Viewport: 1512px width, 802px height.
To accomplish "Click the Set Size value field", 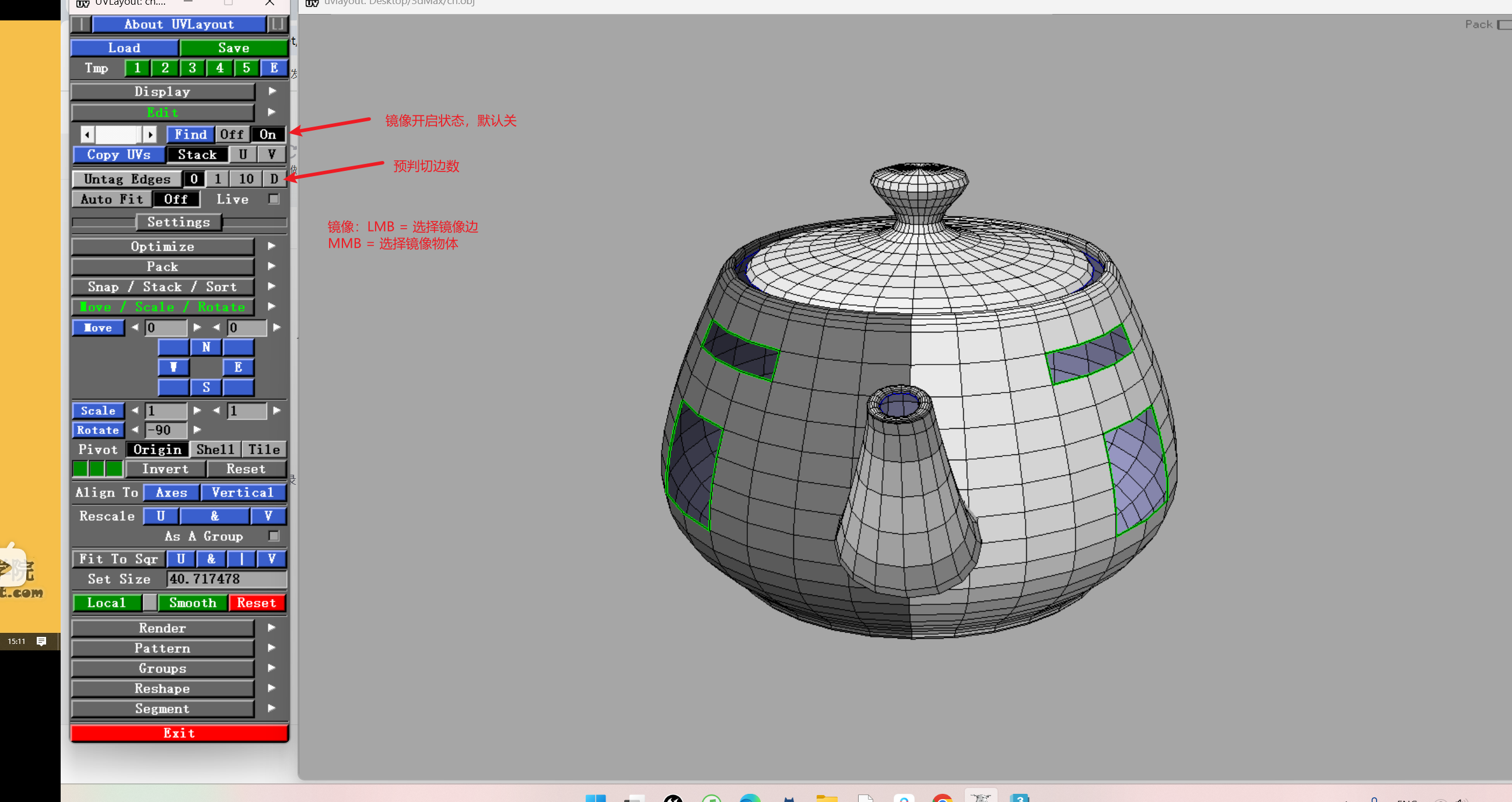I will click(226, 579).
